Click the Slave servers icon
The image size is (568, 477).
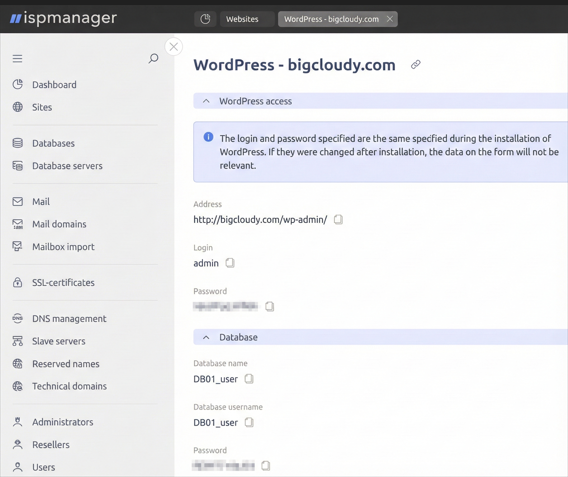click(x=17, y=341)
